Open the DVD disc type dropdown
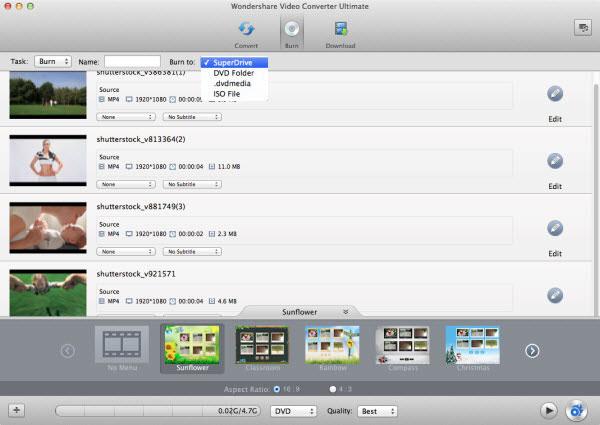 coord(293,411)
